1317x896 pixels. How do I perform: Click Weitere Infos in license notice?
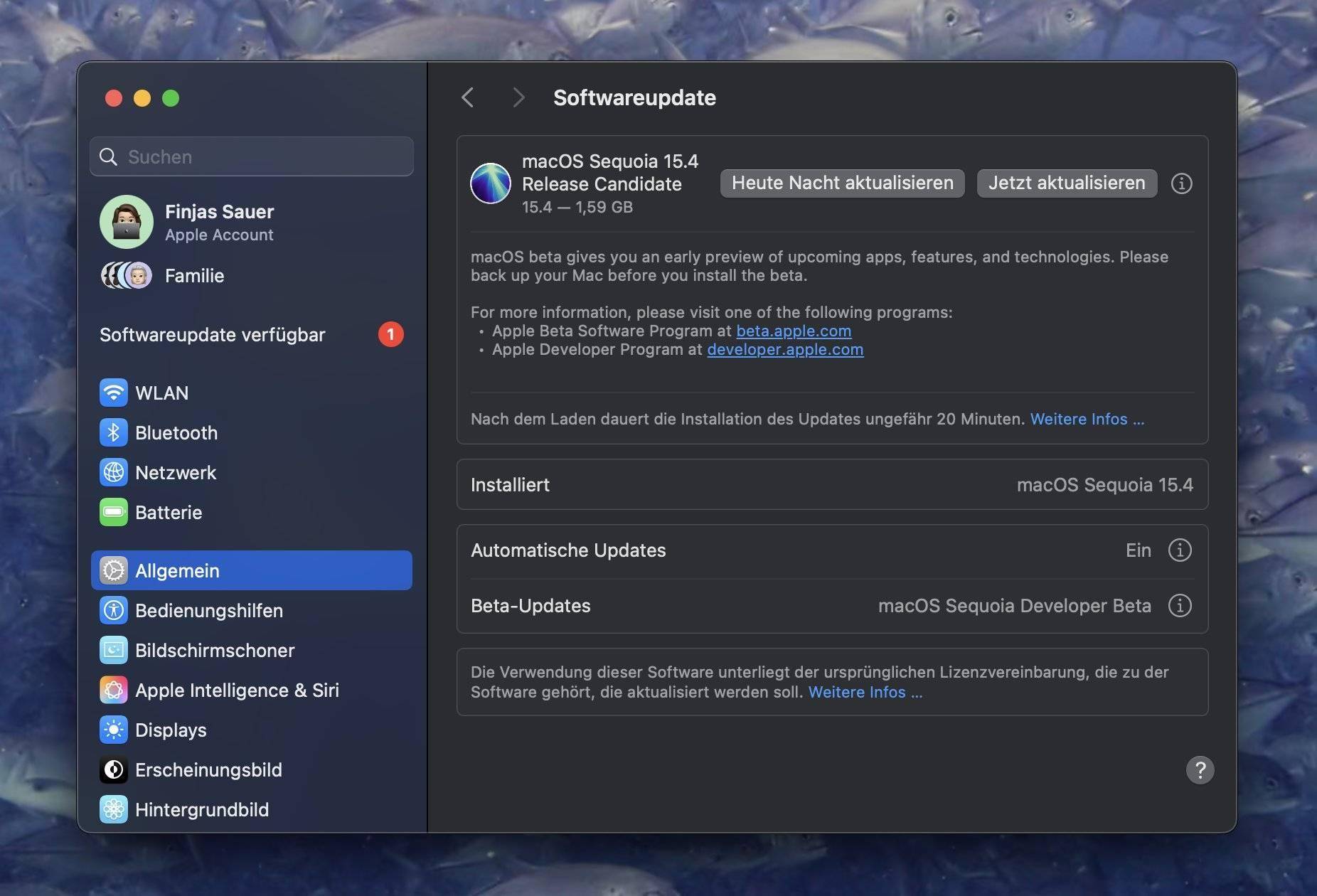(x=865, y=692)
